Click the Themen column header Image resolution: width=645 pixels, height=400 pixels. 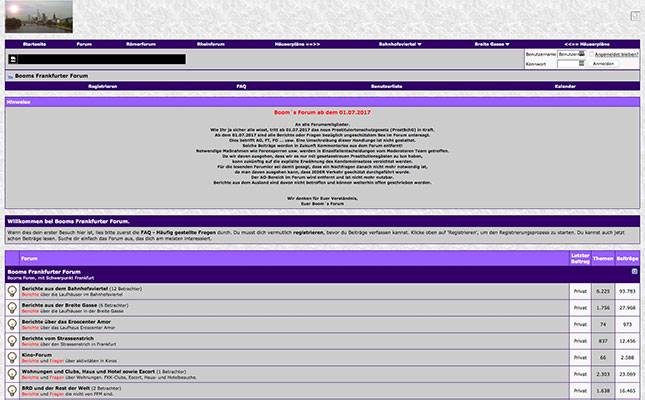coord(603,258)
